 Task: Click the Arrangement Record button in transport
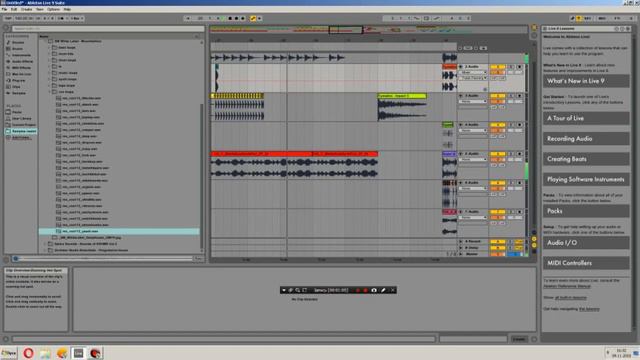tap(236, 18)
